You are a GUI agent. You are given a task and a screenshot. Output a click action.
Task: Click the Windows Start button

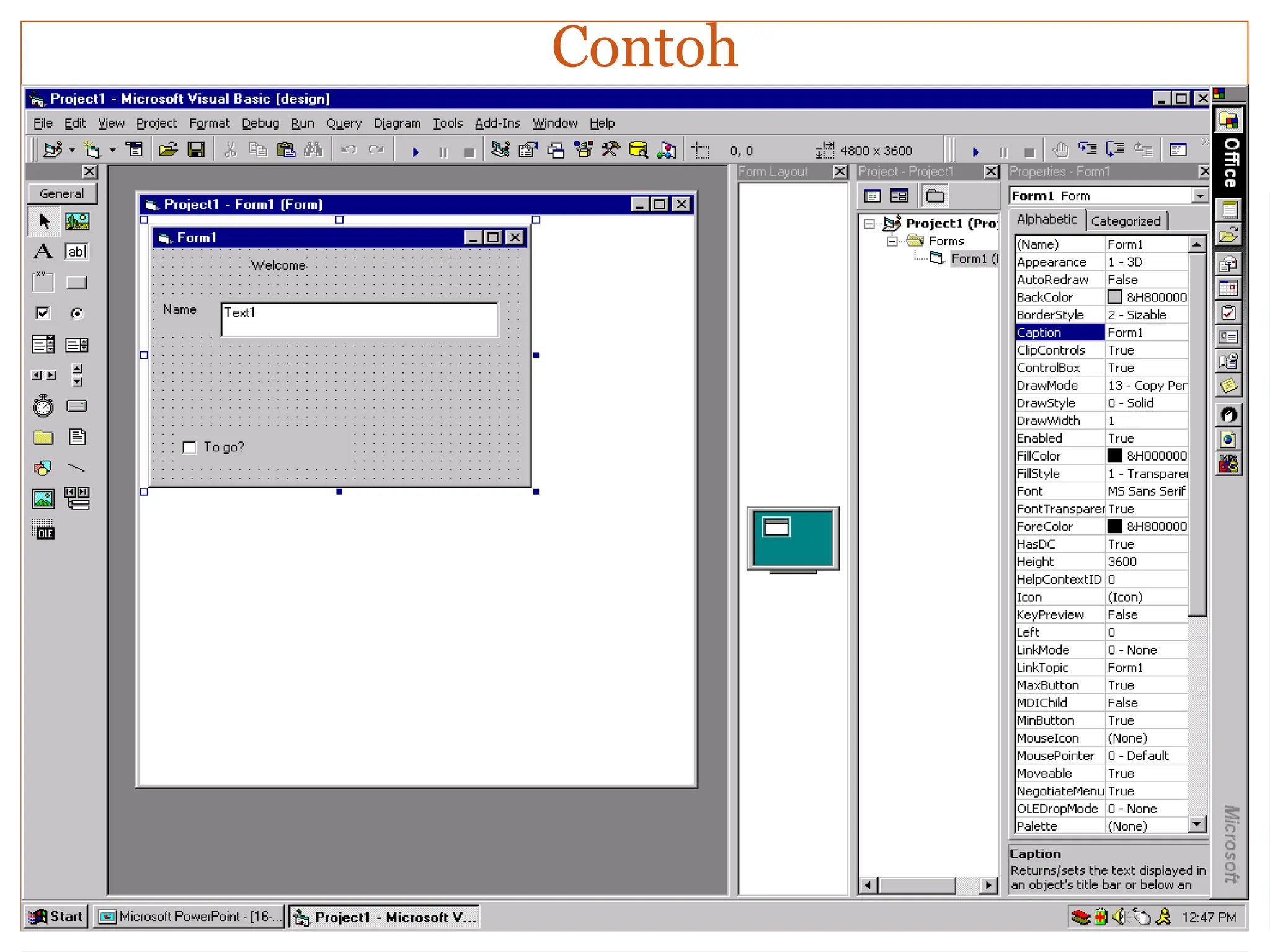click(x=56, y=916)
